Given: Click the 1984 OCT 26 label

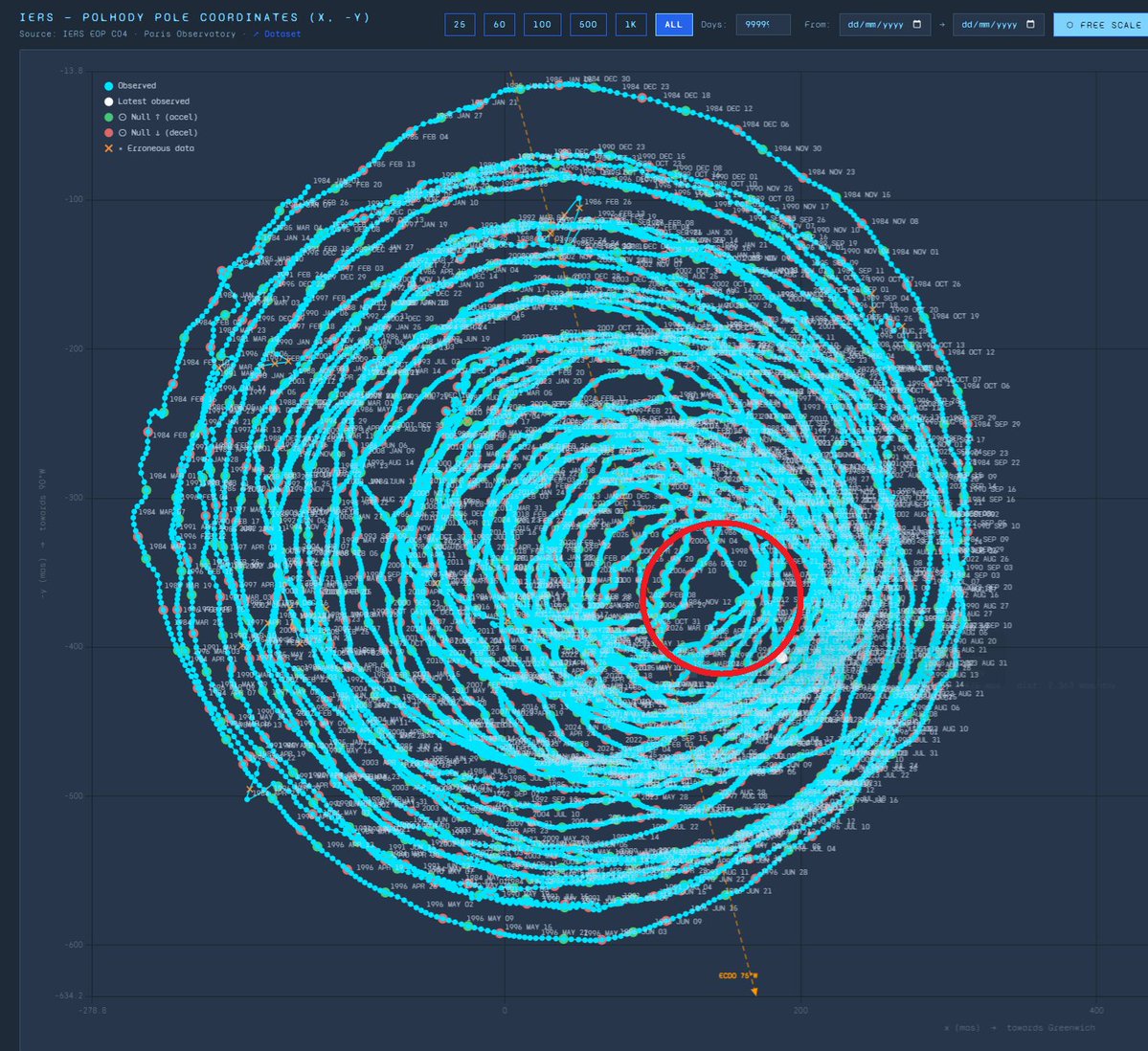Looking at the screenshot, I should click(x=937, y=284).
